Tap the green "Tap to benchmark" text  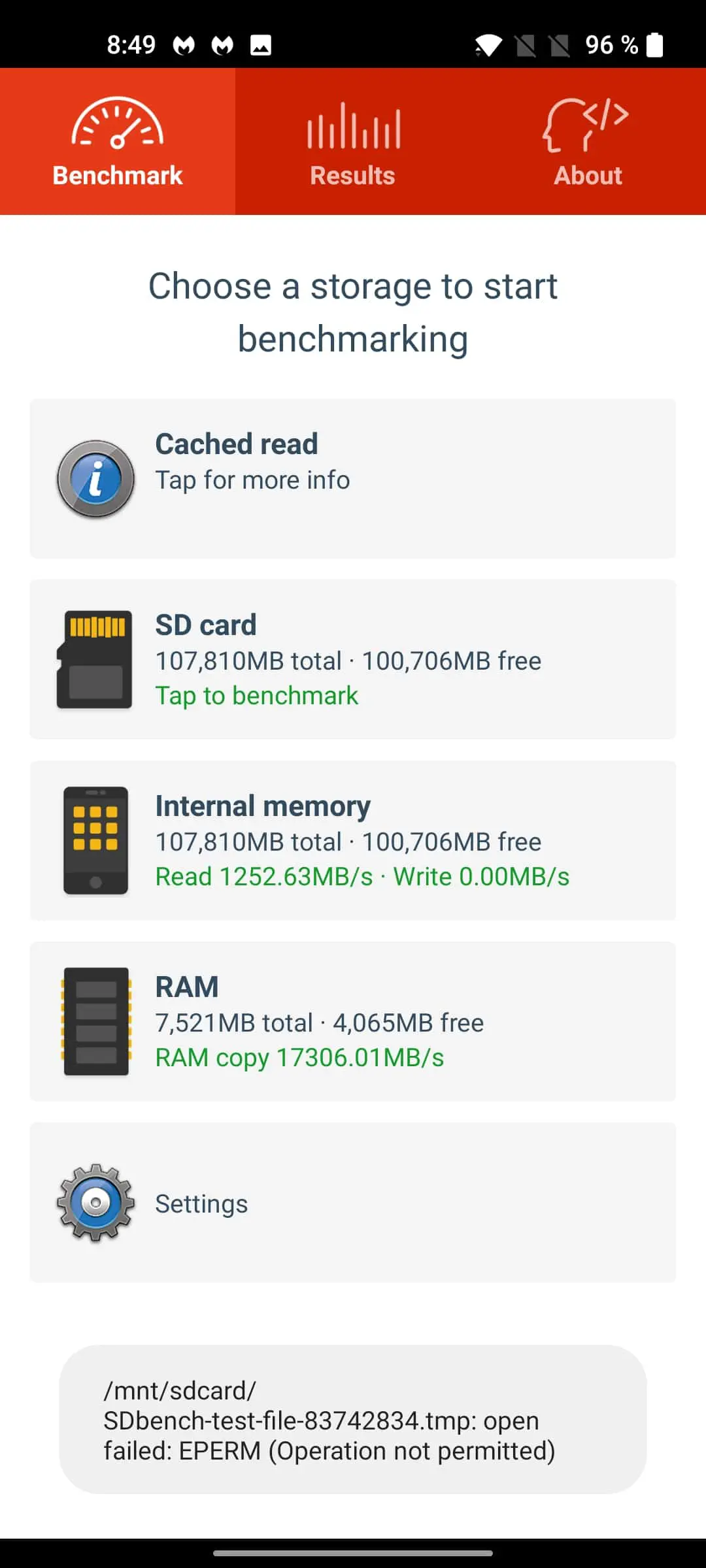click(257, 696)
